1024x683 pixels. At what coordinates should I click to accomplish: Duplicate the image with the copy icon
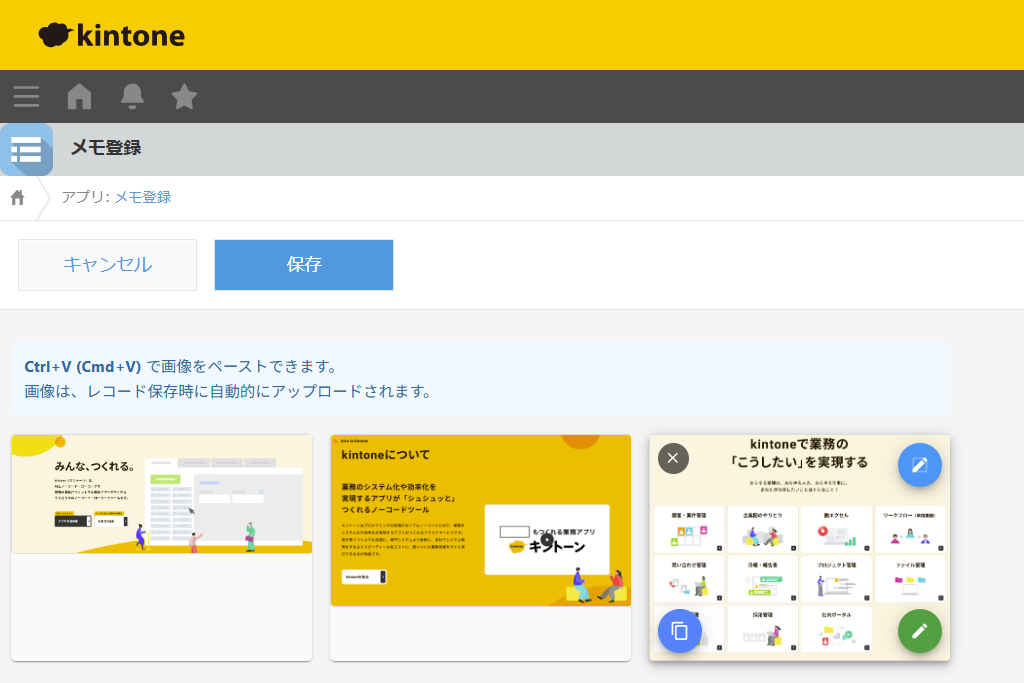(x=679, y=631)
